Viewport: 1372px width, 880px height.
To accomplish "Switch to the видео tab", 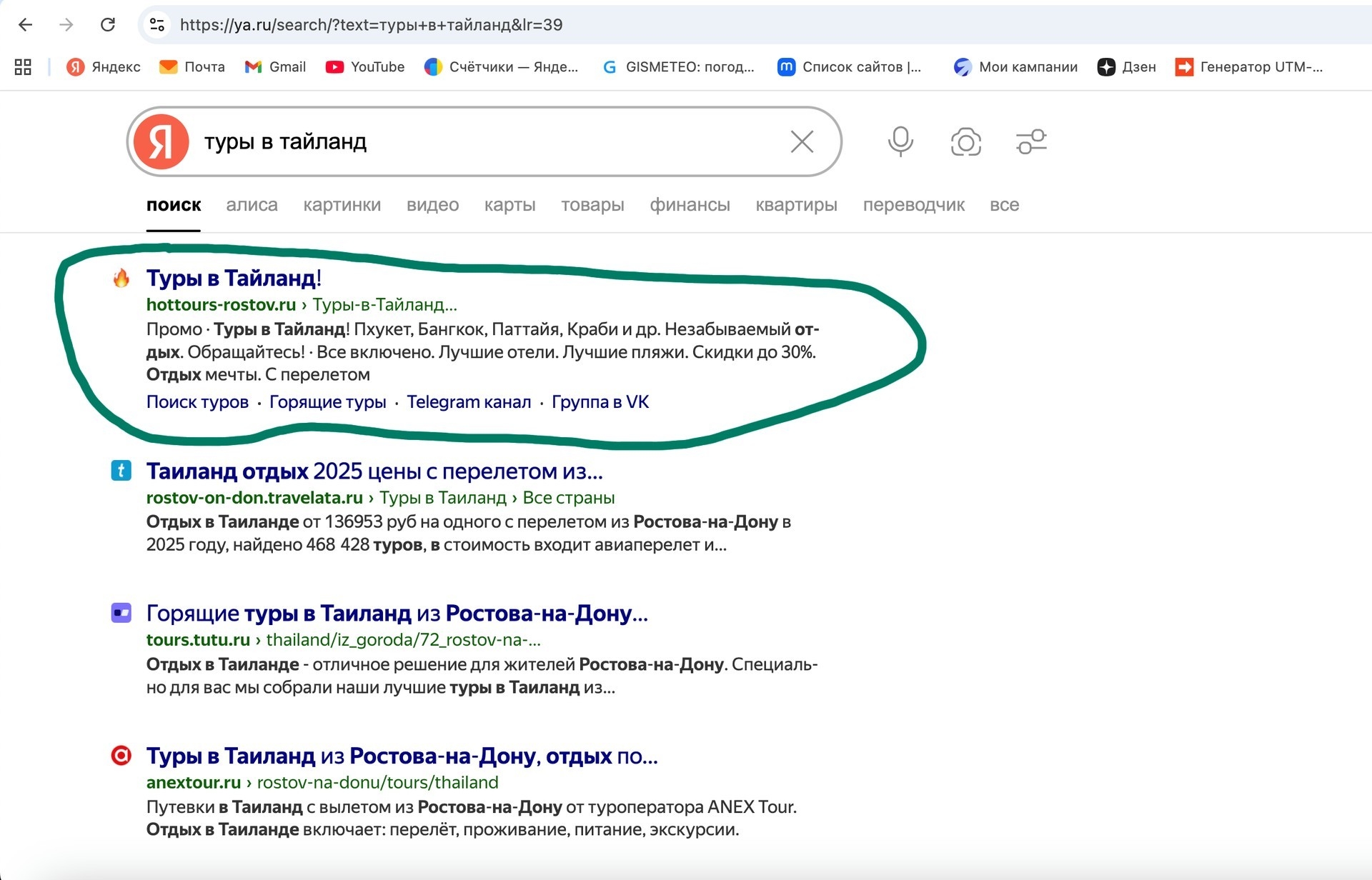I will pos(432,205).
